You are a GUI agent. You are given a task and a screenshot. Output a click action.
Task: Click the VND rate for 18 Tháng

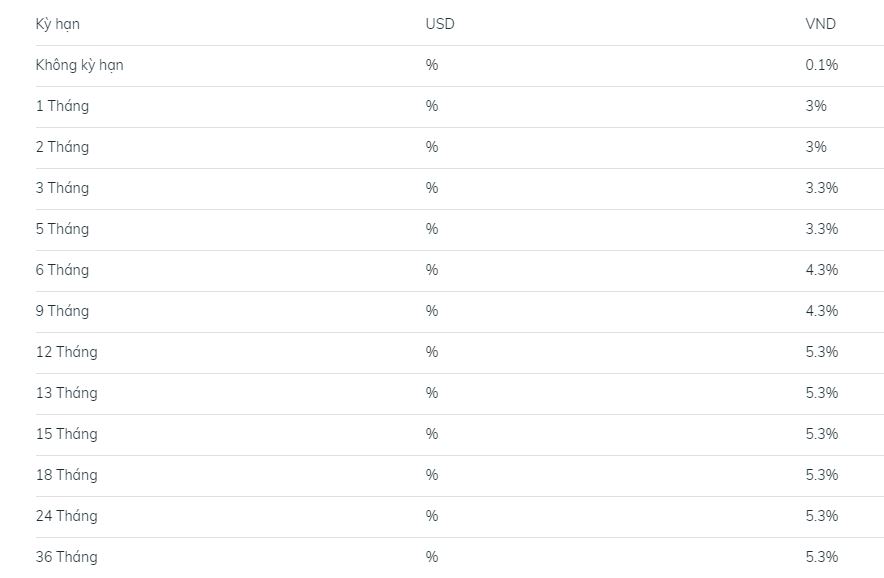[821, 475]
